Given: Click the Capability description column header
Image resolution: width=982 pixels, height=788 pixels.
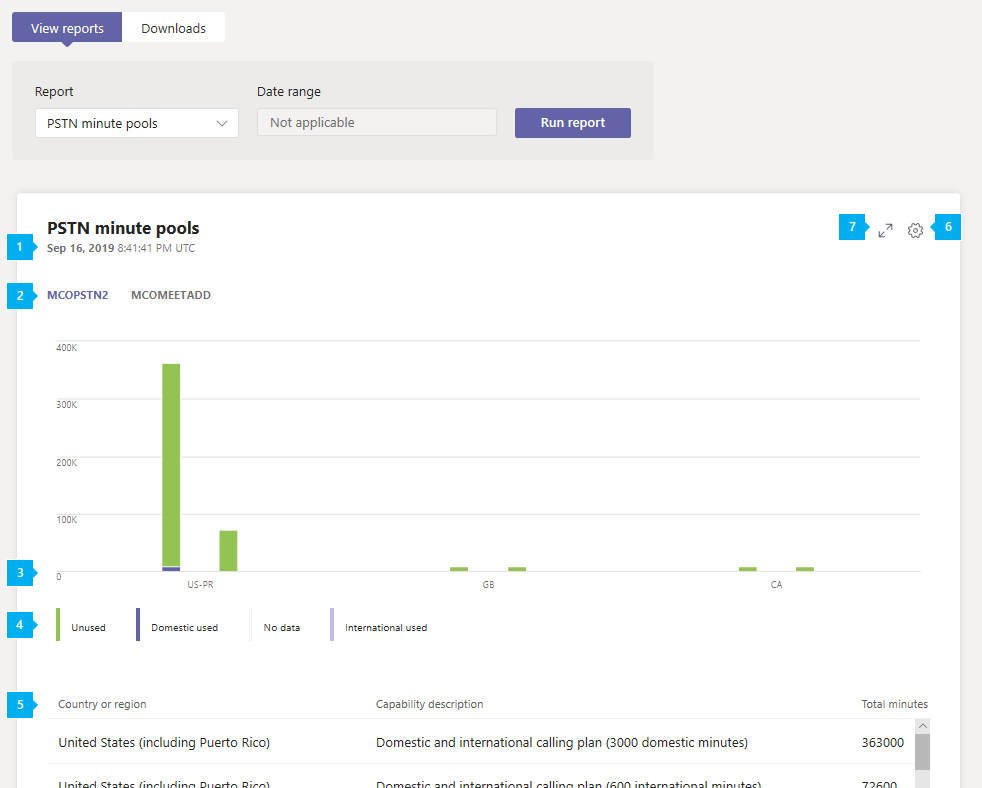Looking at the screenshot, I should tap(430, 704).
